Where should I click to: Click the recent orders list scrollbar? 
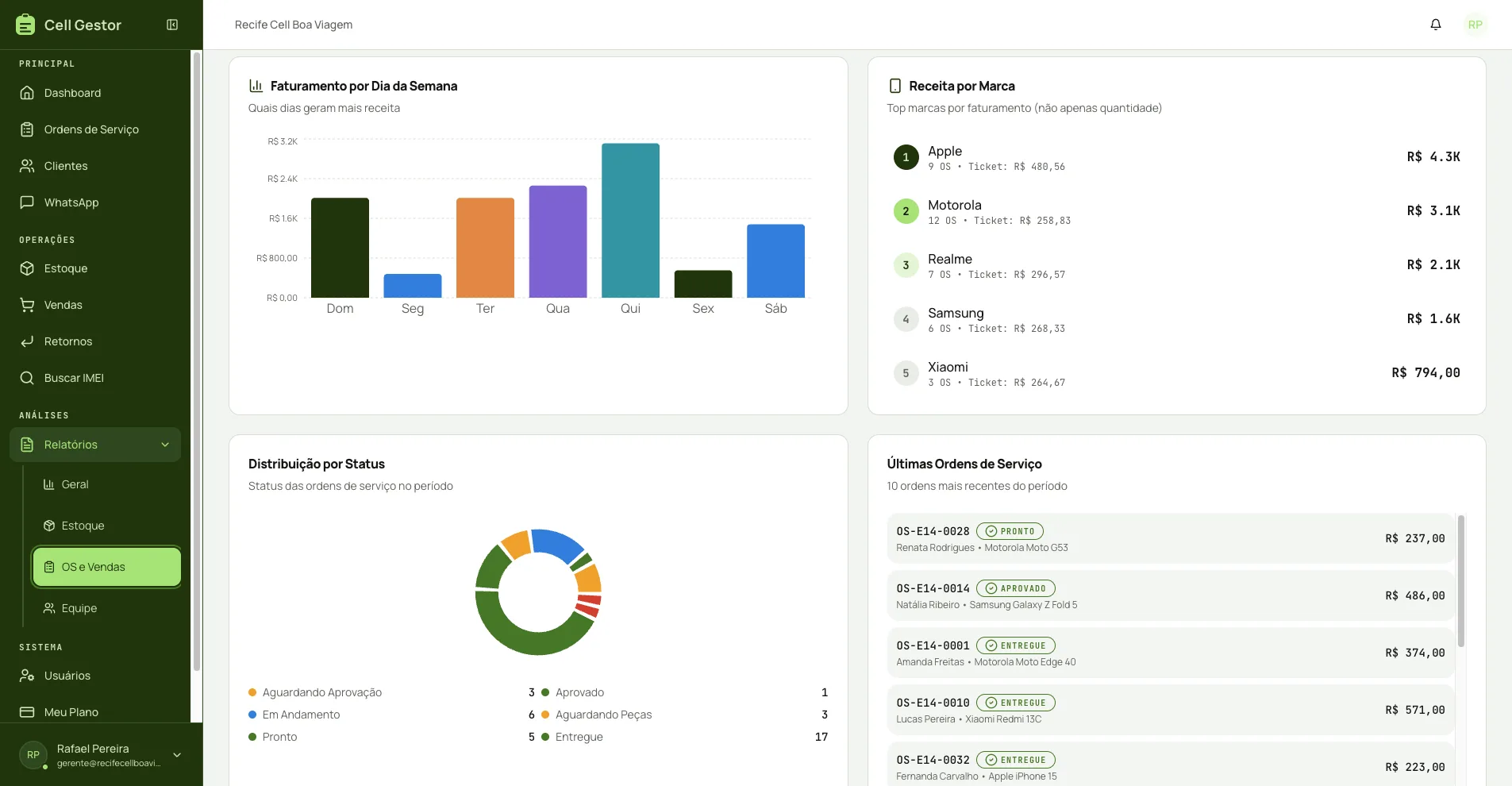[x=1461, y=580]
